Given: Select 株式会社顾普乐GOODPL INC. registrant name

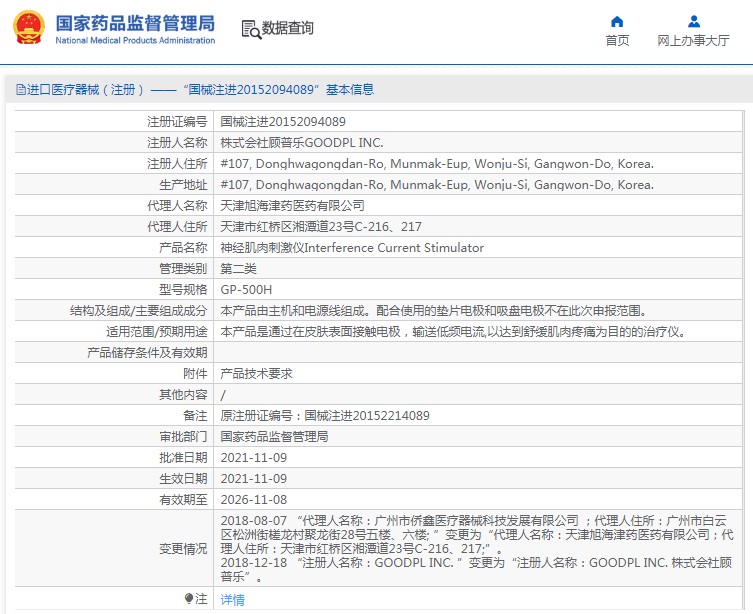Looking at the screenshot, I should (x=302, y=143).
